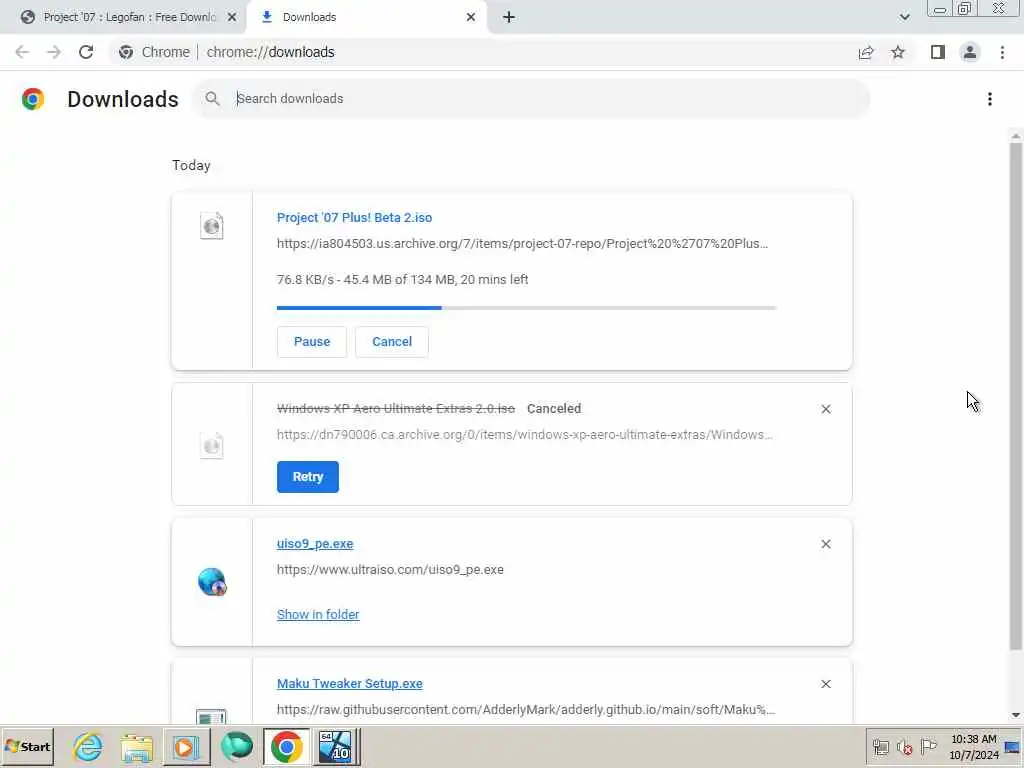Click the Project '07 ISO file icon
The width and height of the screenshot is (1024, 768).
point(212,226)
